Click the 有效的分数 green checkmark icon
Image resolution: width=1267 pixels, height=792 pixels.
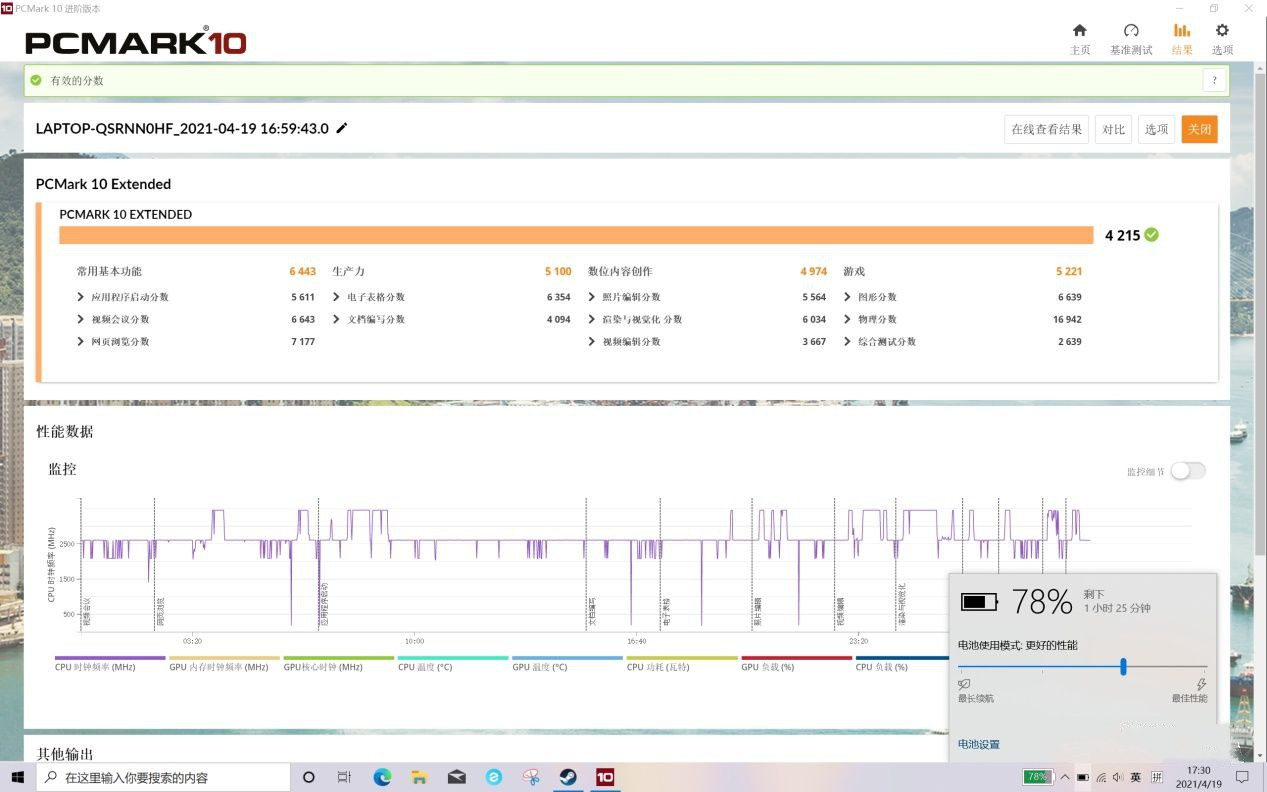[36, 80]
